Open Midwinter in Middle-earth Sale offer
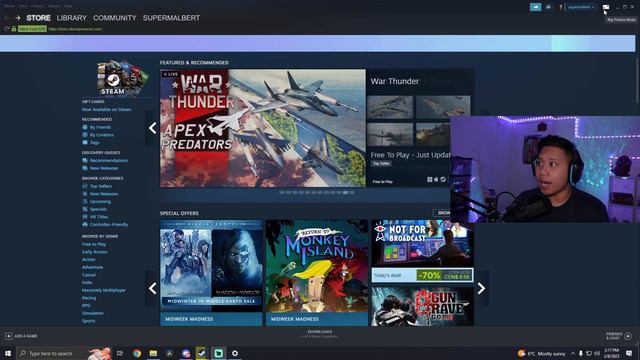Viewport: 640px width, 360px height. 211,273
